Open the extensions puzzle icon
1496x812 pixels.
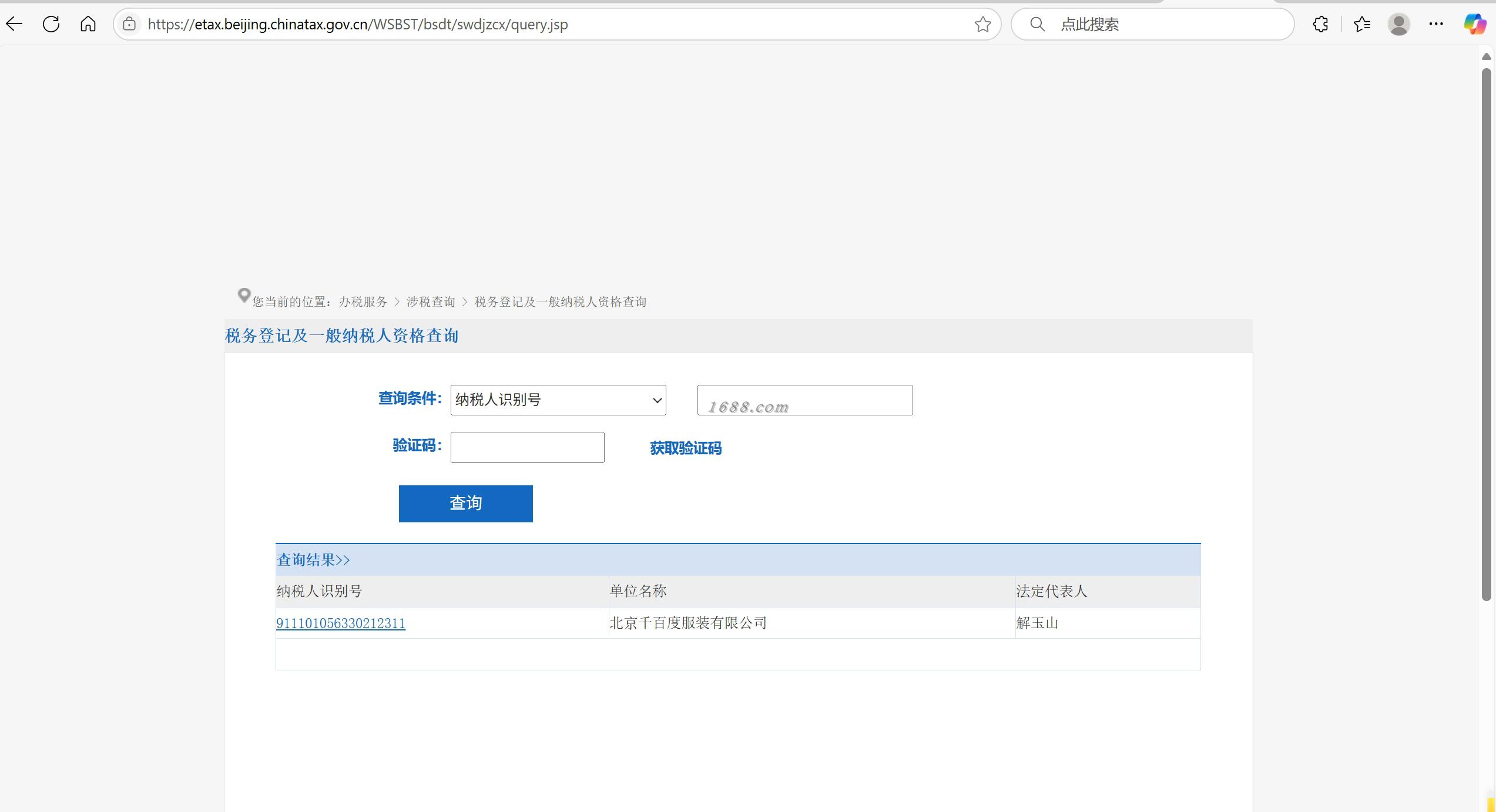1320,24
